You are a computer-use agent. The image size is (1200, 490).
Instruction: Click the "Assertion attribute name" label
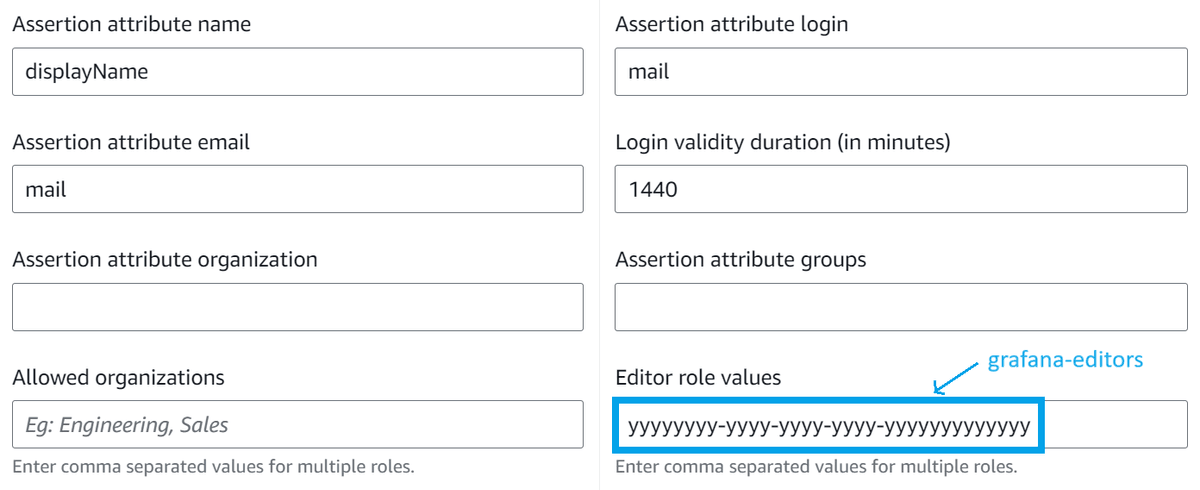(131, 24)
